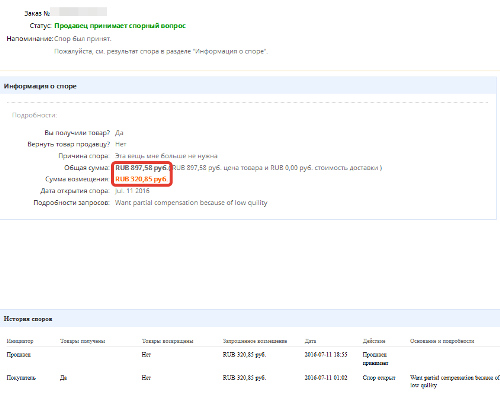Click the "Товары получены" column header

[x=82, y=341]
